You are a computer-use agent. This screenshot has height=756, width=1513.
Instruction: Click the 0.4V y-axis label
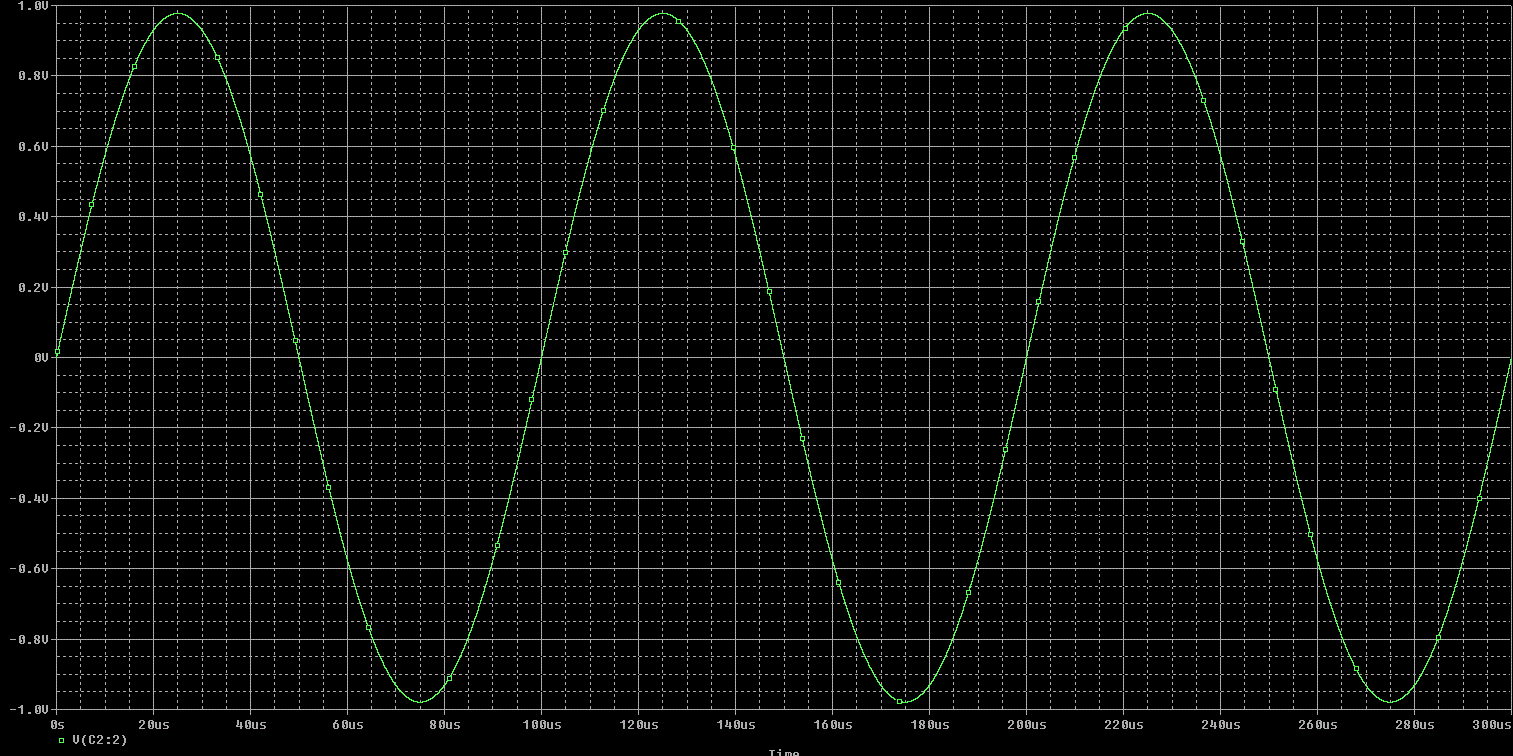click(x=33, y=217)
